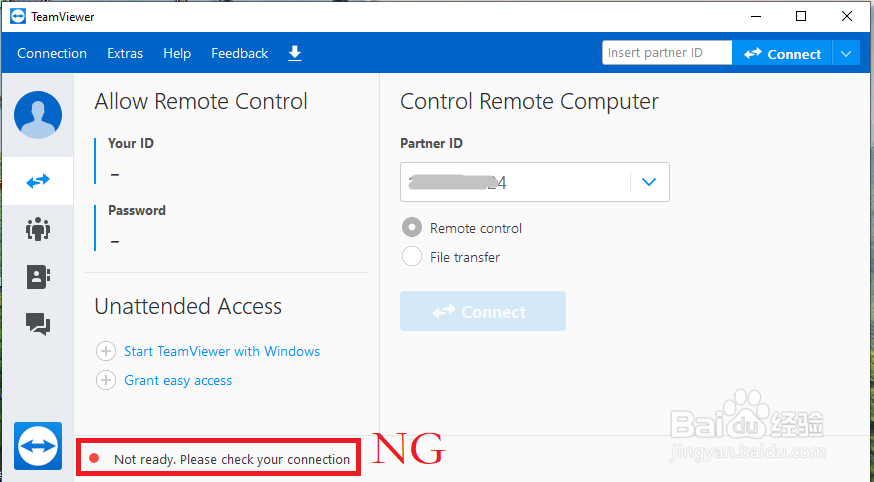
Task: Click the Insert partner ID field
Action: [667, 53]
